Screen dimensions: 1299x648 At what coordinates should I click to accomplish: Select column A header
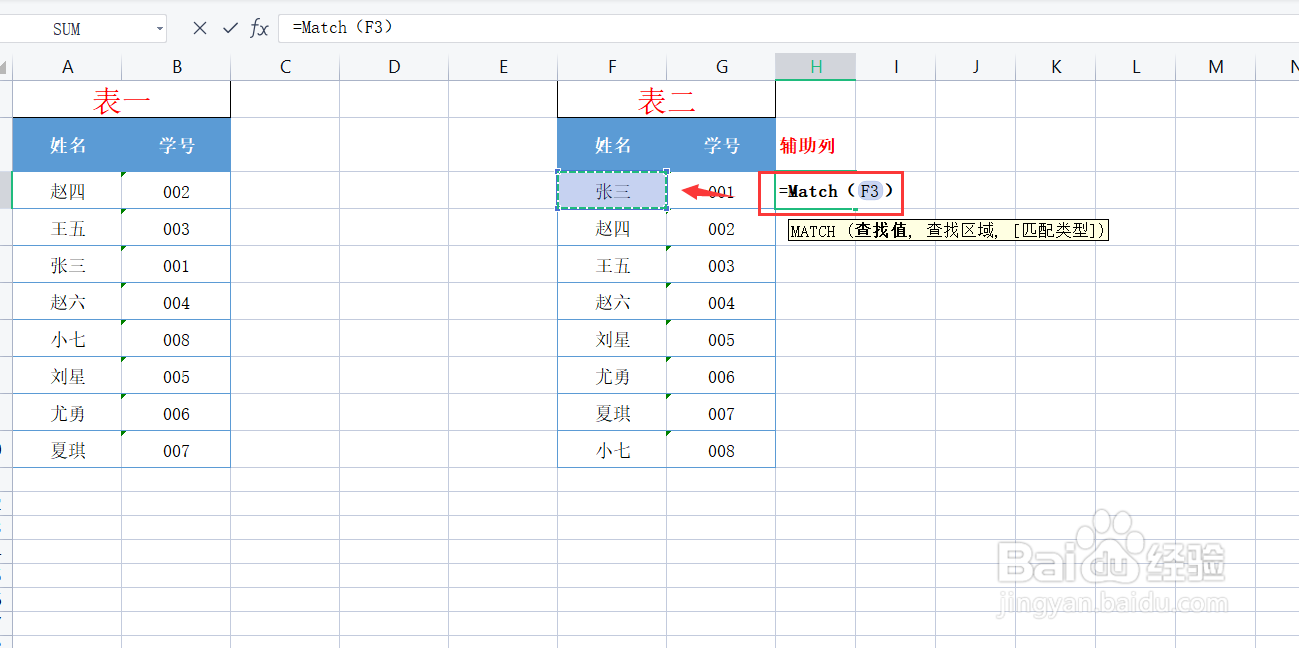click(x=67, y=66)
